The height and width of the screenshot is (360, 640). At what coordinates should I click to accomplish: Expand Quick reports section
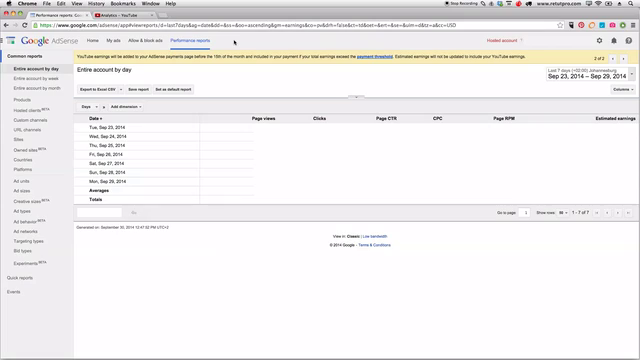tap(20, 278)
